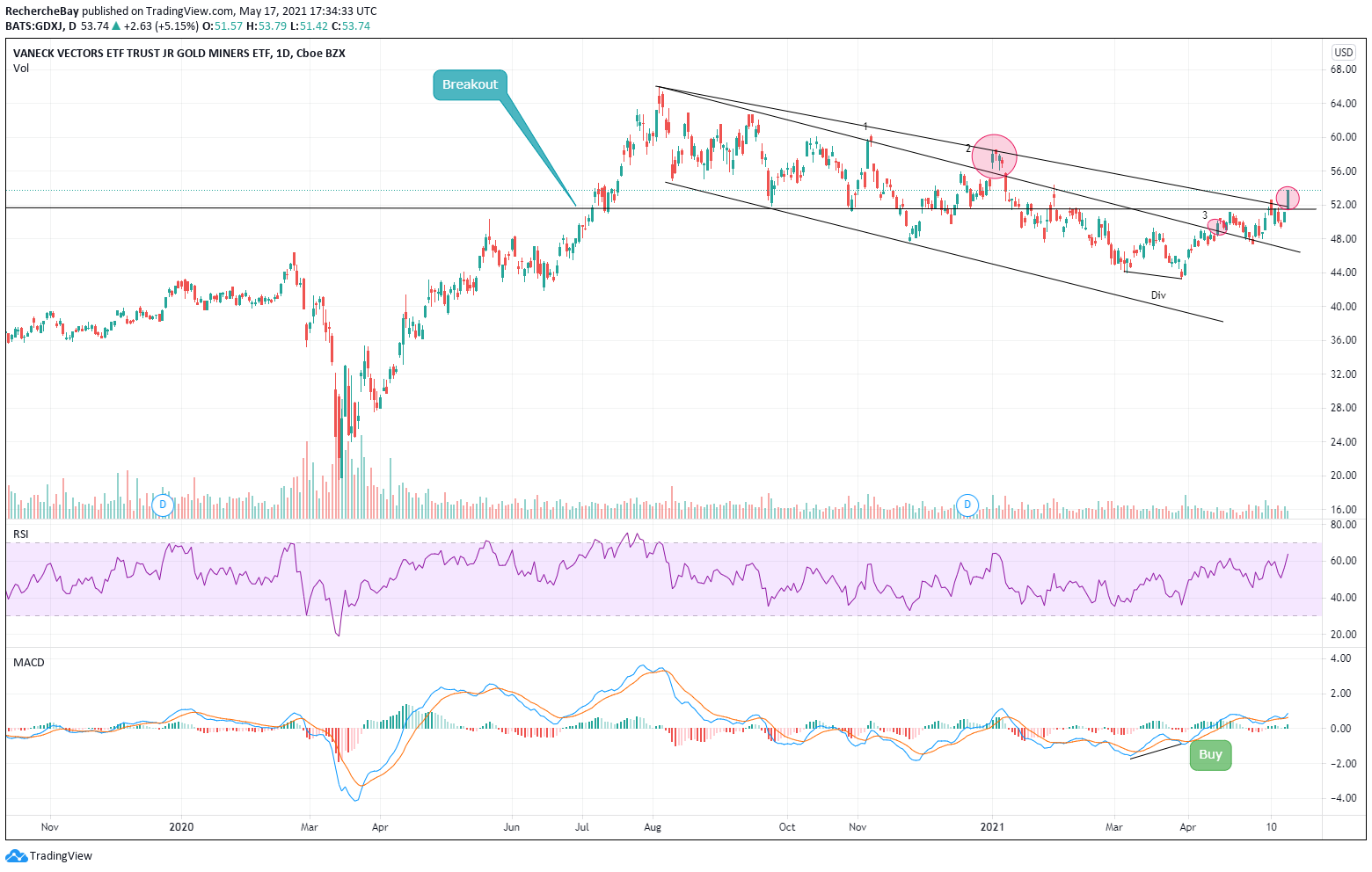Click the small pink circle near label 3

click(1218, 227)
